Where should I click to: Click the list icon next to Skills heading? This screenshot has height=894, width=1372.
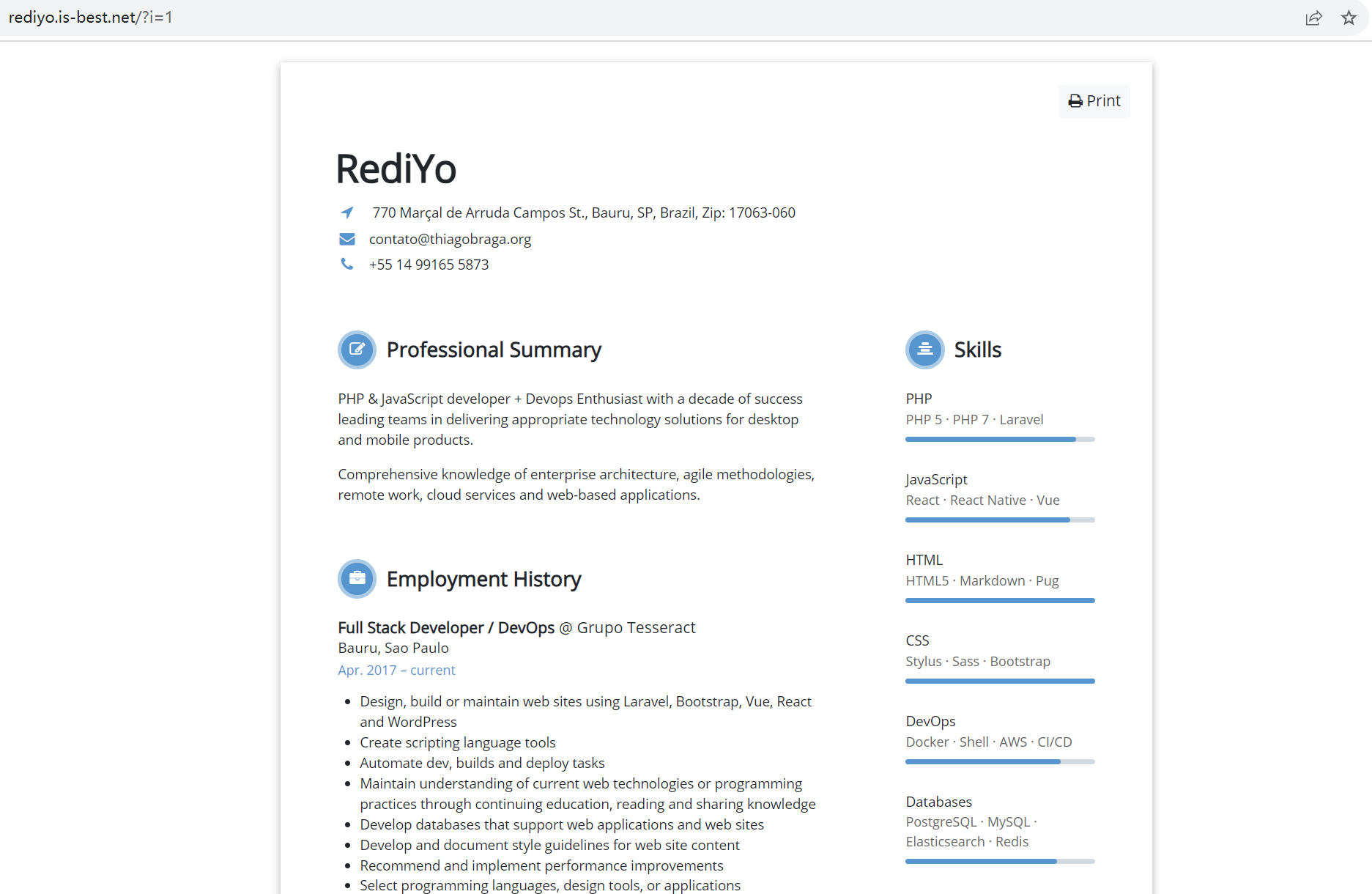[x=924, y=350]
